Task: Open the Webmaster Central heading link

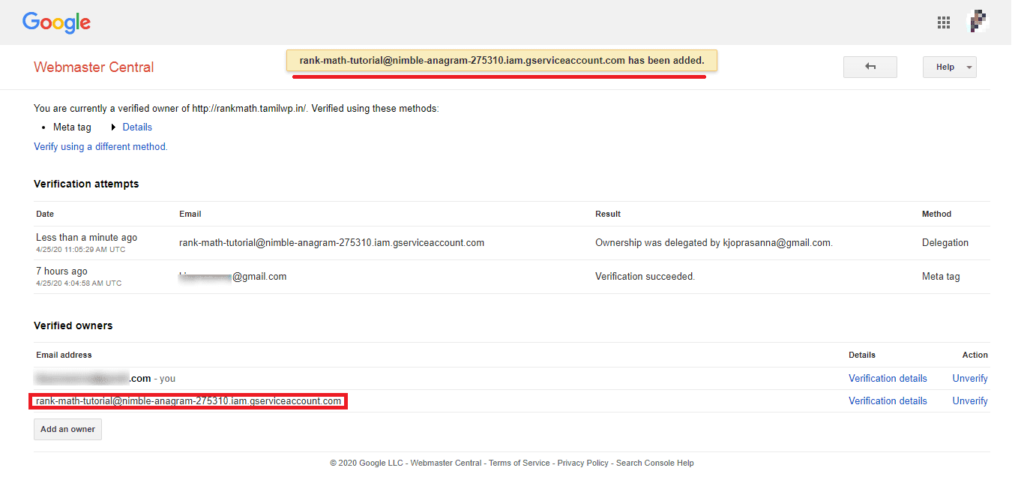Action: point(94,67)
